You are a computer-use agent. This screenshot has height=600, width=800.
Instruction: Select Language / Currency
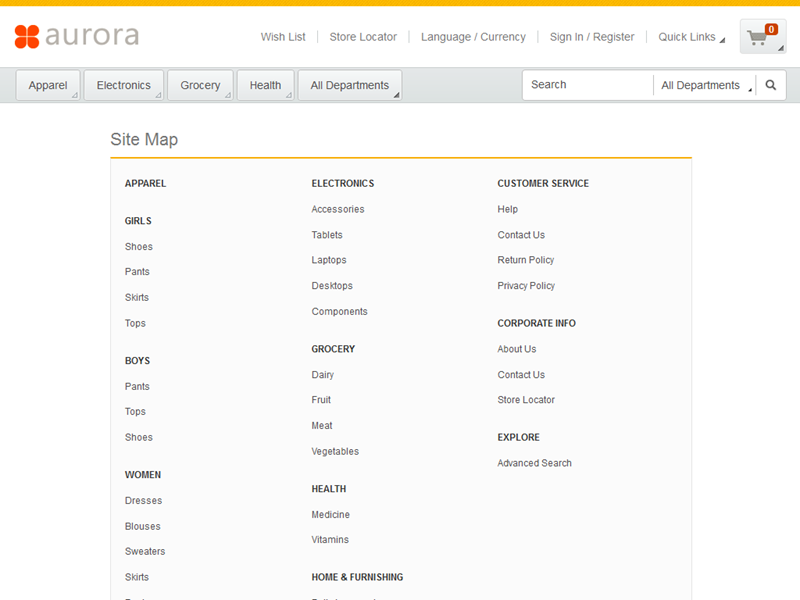pyautogui.click(x=473, y=37)
